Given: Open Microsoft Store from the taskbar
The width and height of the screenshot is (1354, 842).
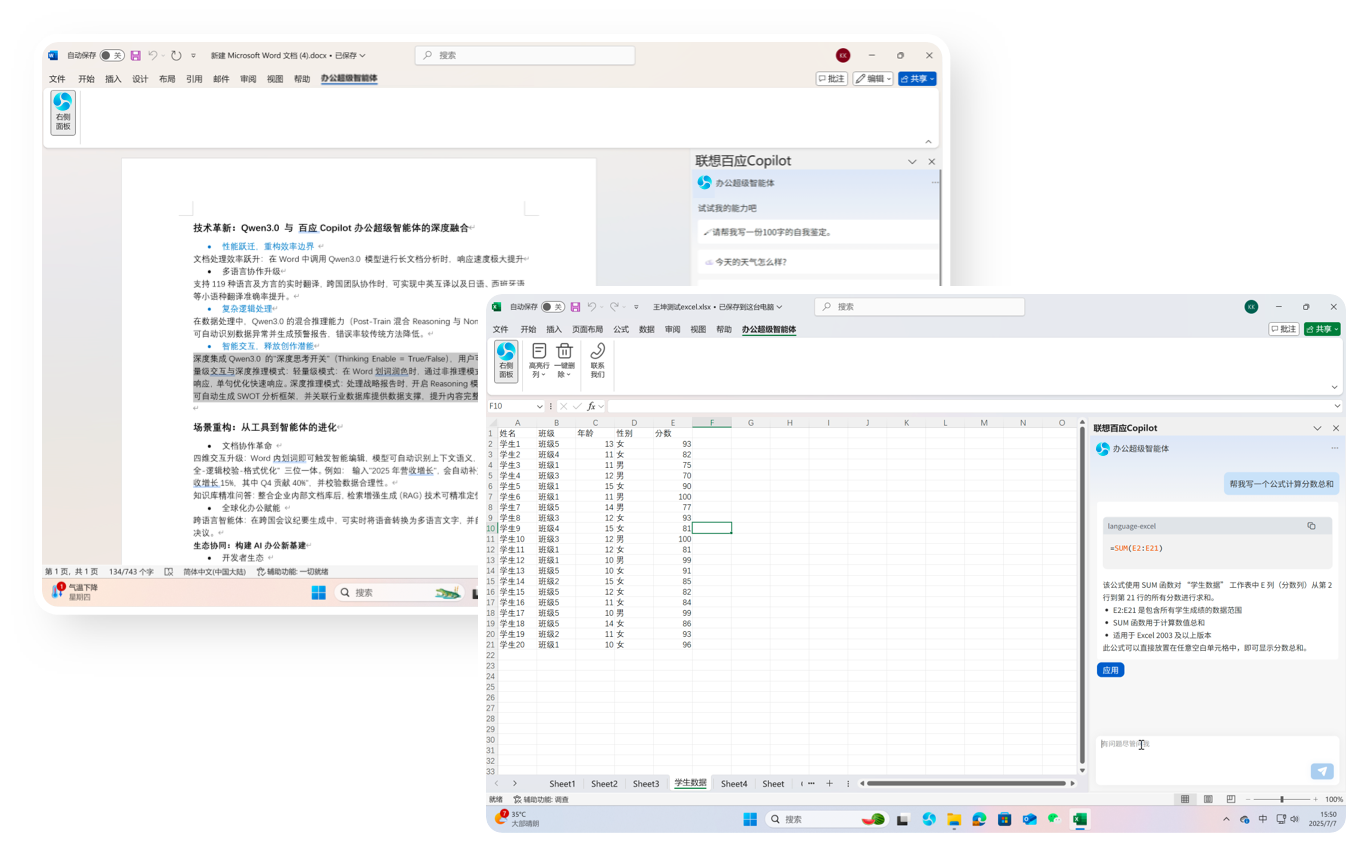Looking at the screenshot, I should pyautogui.click(x=1004, y=819).
